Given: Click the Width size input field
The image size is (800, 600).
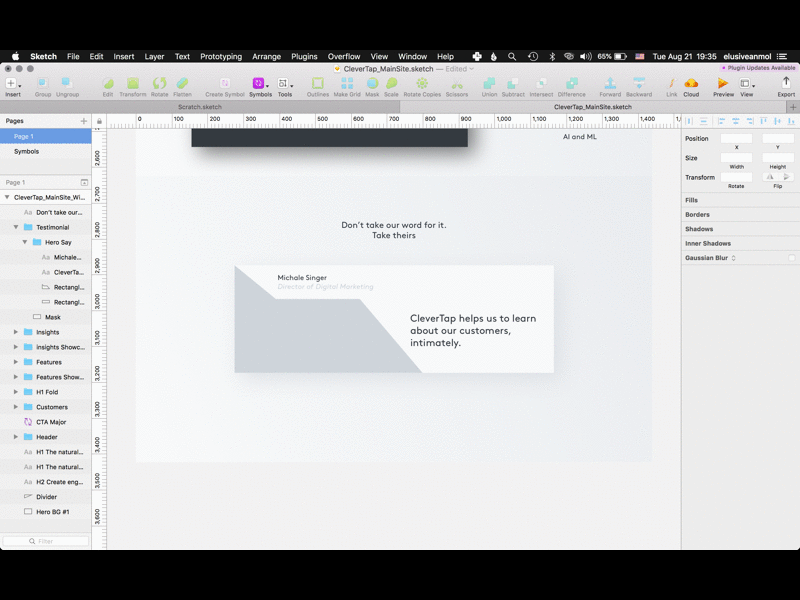Looking at the screenshot, I should point(736,158).
